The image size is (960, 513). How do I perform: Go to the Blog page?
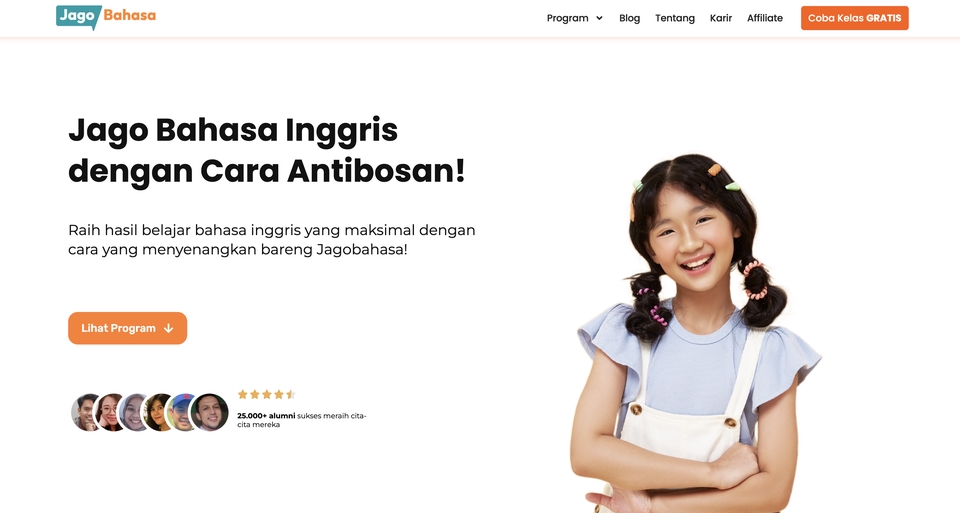629,18
